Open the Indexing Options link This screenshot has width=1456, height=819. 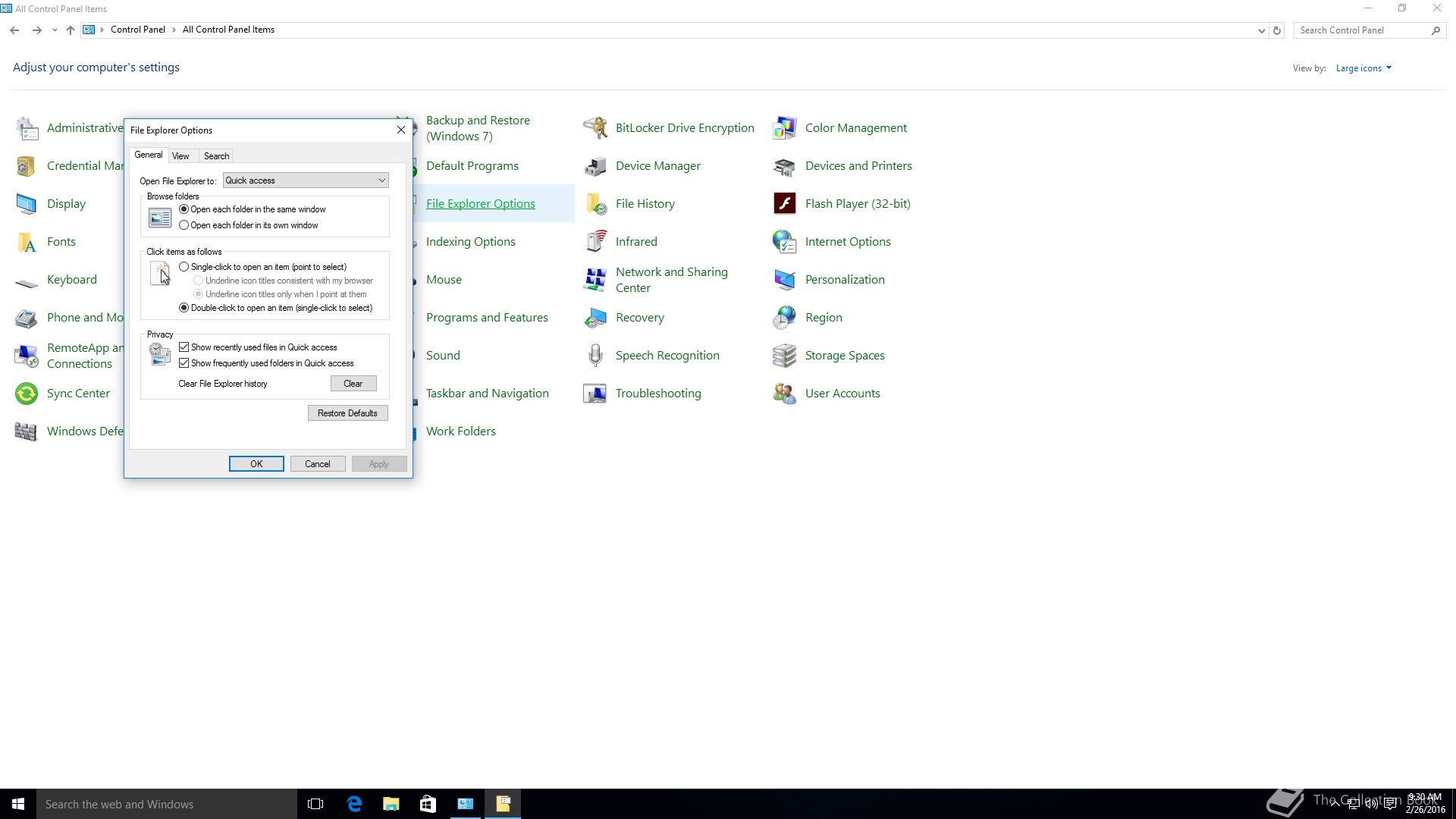pos(471,242)
